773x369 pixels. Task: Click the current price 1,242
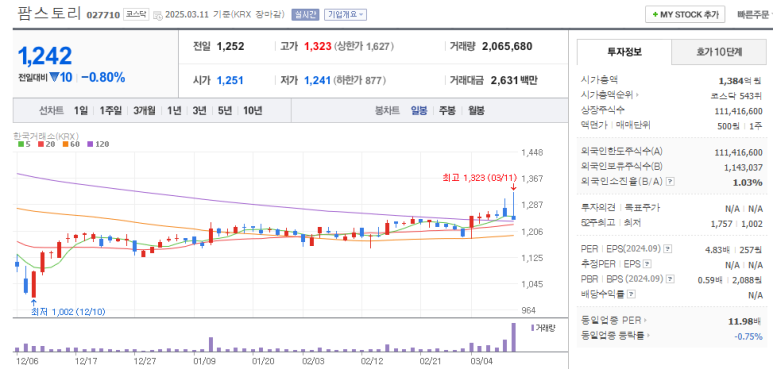point(45,56)
